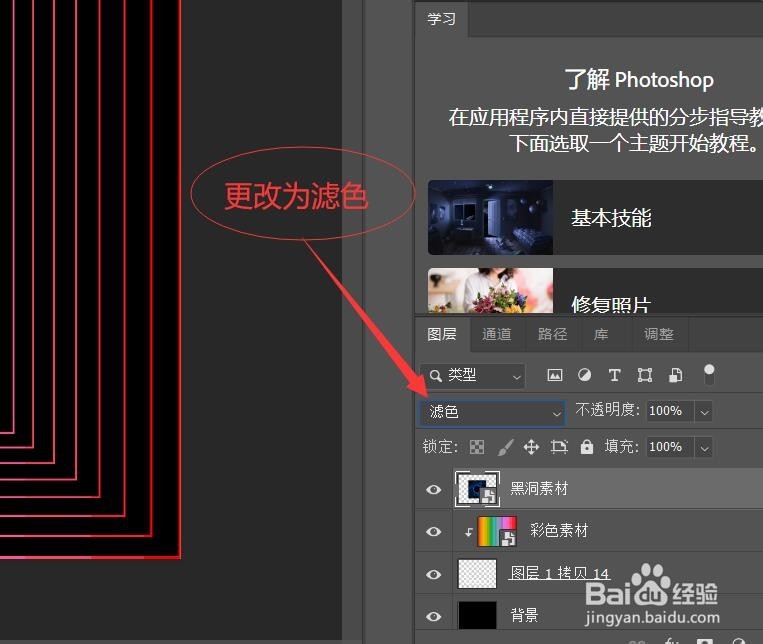Viewport: 763px width, 644px height.
Task: Lock position move icon
Action: click(x=531, y=447)
